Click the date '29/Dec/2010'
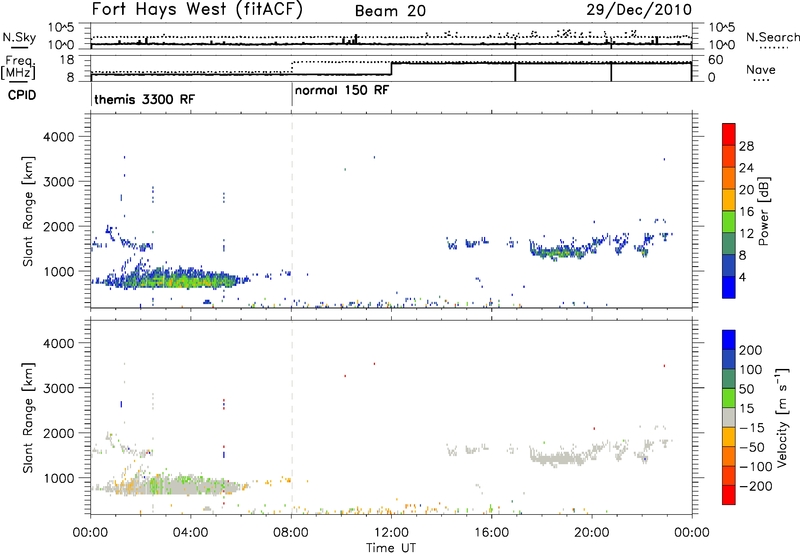The image size is (800, 554). tap(639, 10)
